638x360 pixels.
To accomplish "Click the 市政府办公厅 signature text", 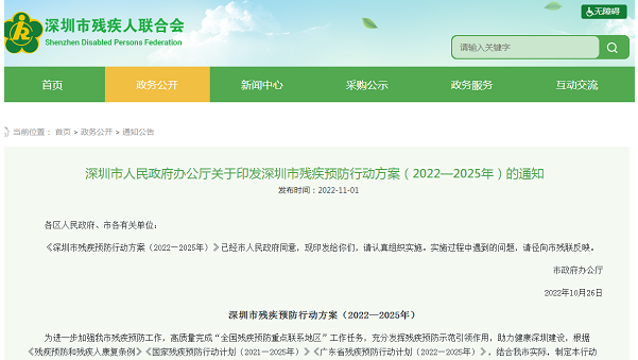I will tap(578, 270).
